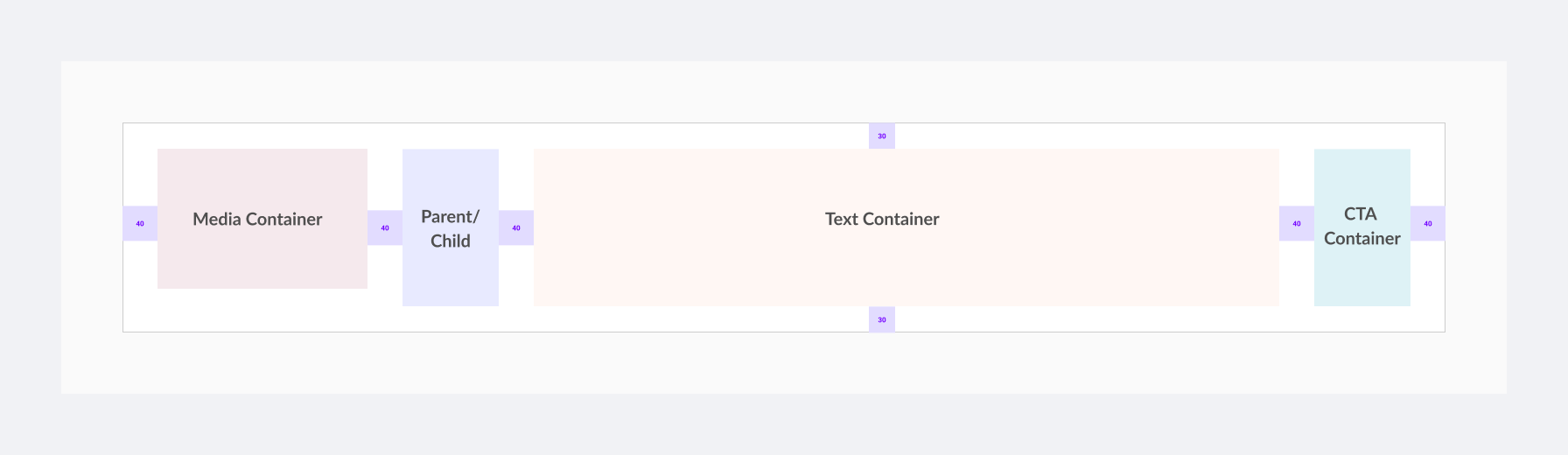The width and height of the screenshot is (1568, 455).
Task: Click the 40 marker between Media Container and Parent/Child
Action: 385,227
